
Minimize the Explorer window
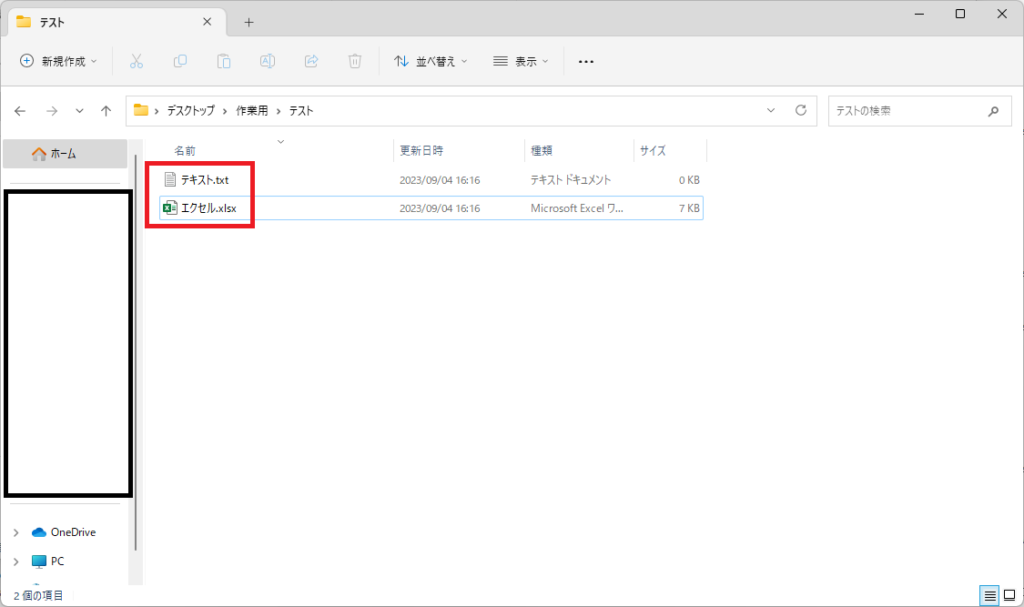pos(920,14)
